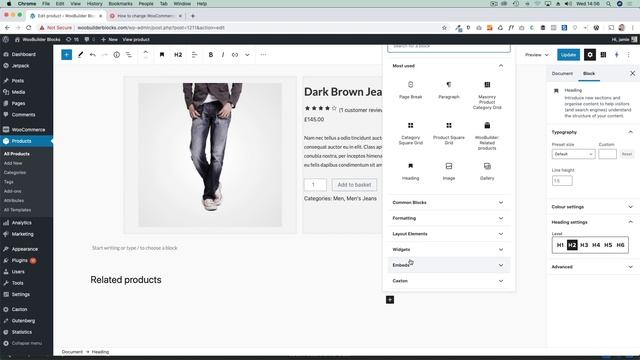Open more rich text controls dropdown
The image size is (640, 360).
tap(247, 55)
